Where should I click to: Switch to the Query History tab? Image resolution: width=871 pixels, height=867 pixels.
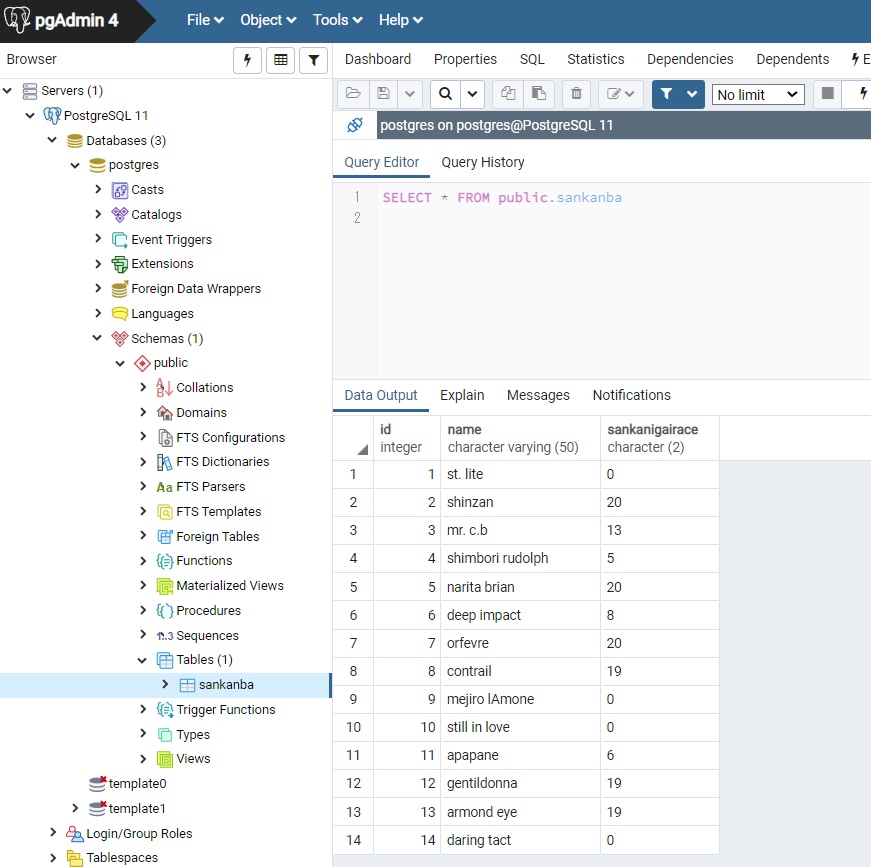(483, 162)
